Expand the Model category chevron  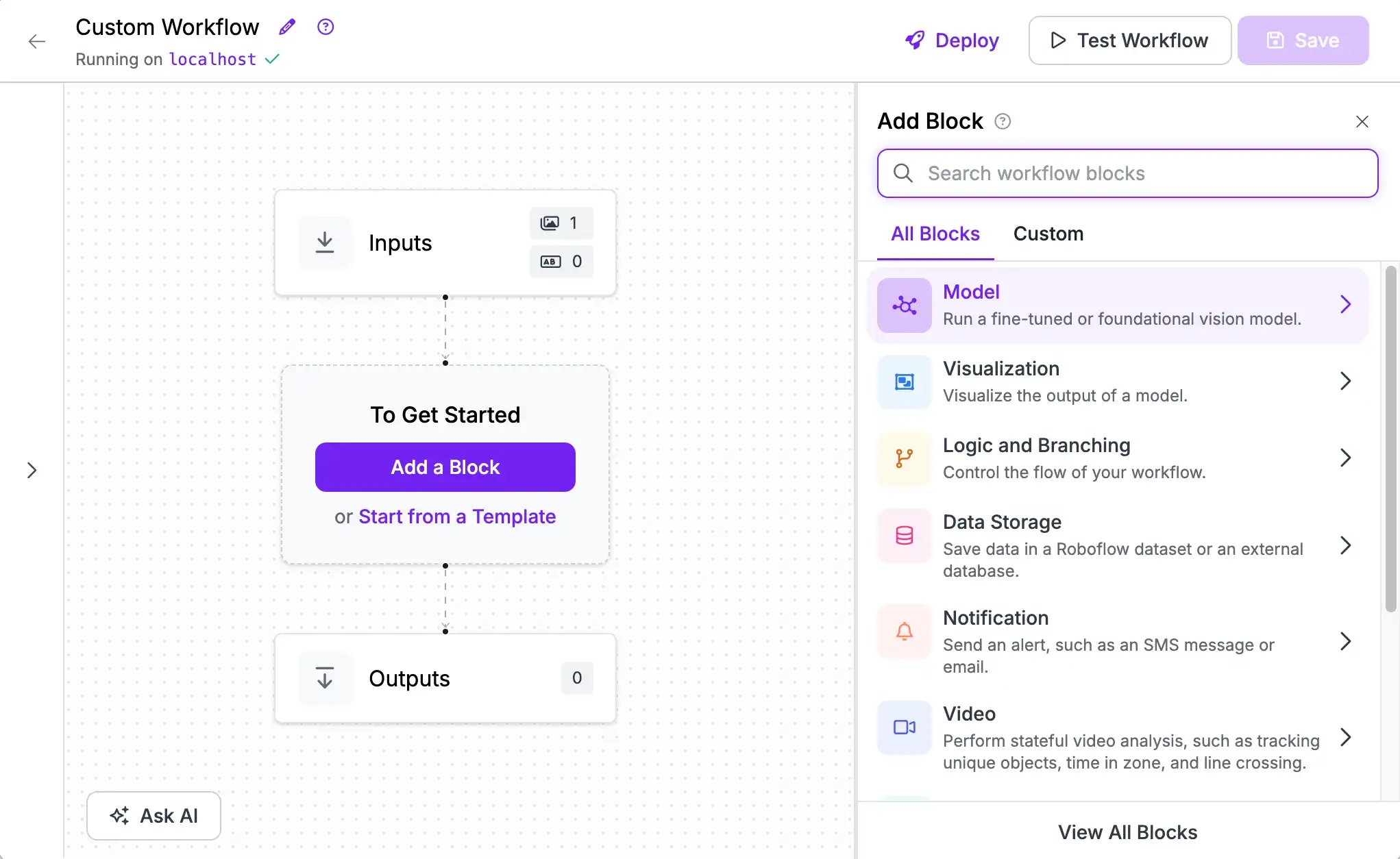pyautogui.click(x=1345, y=304)
